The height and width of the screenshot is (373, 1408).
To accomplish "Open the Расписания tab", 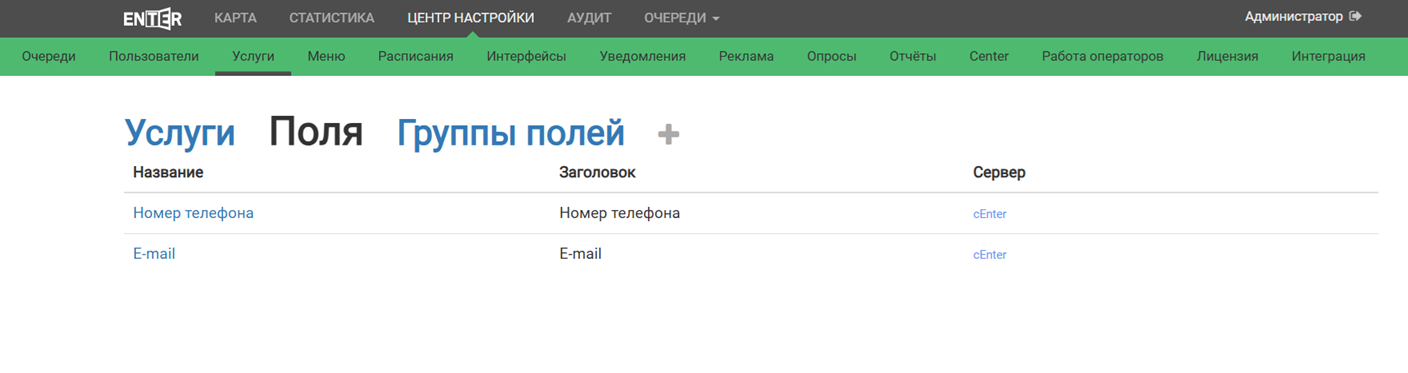I will click(416, 56).
